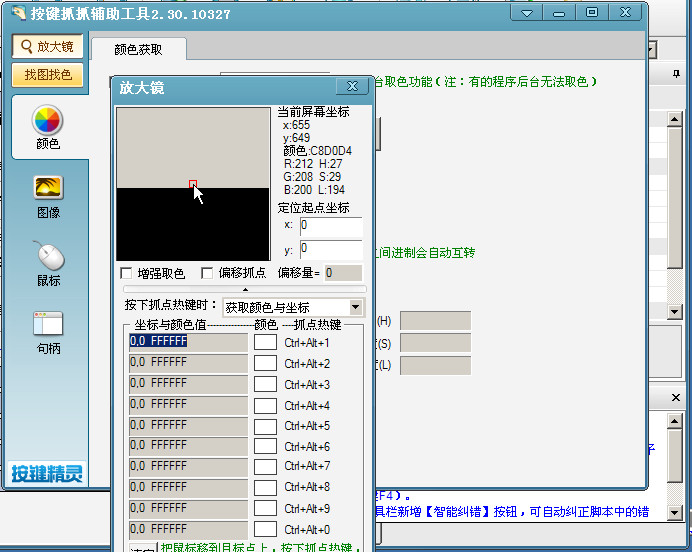Click the x:655 coordinate readout

(x=296, y=125)
